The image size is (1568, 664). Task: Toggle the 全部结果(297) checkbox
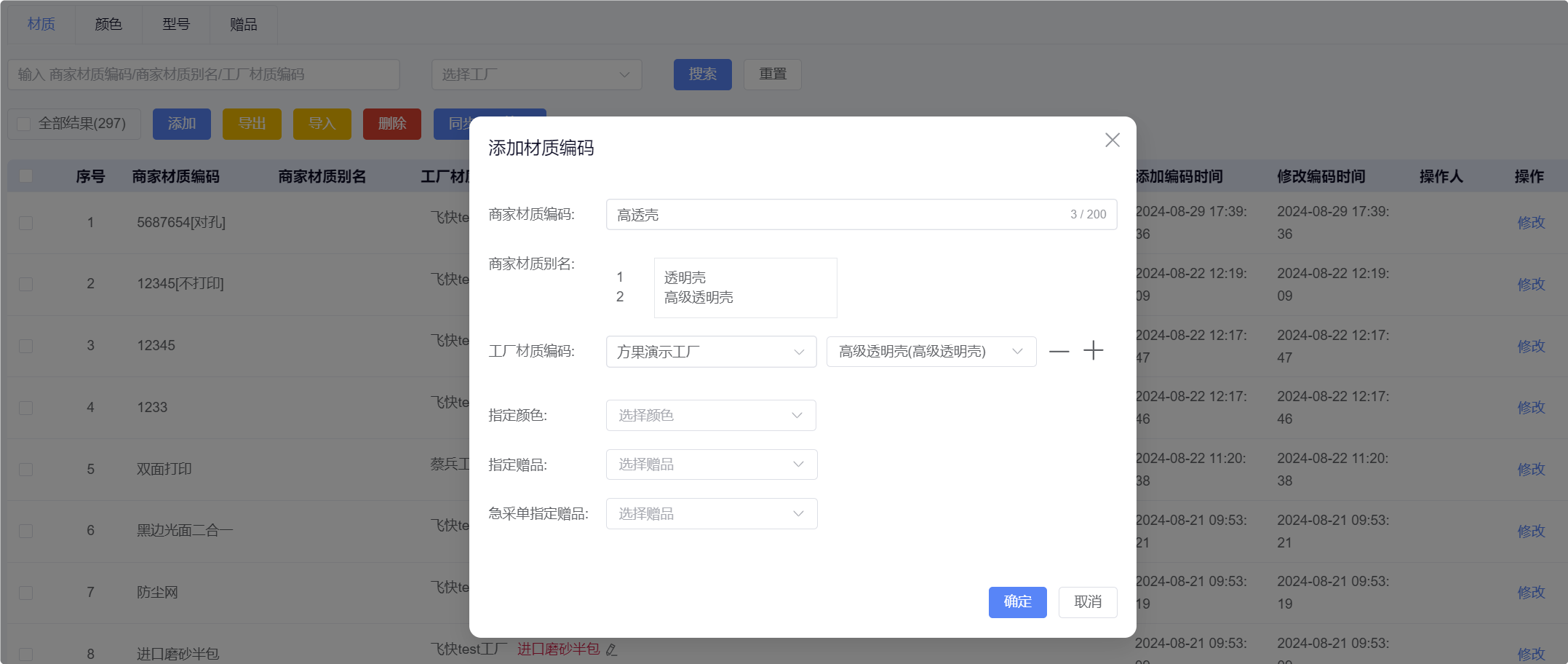click(x=24, y=124)
